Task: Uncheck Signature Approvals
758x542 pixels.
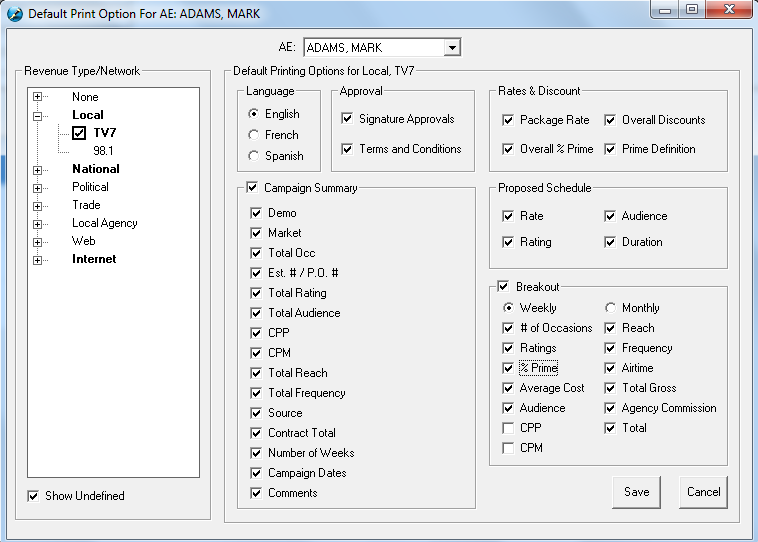Action: (x=347, y=119)
